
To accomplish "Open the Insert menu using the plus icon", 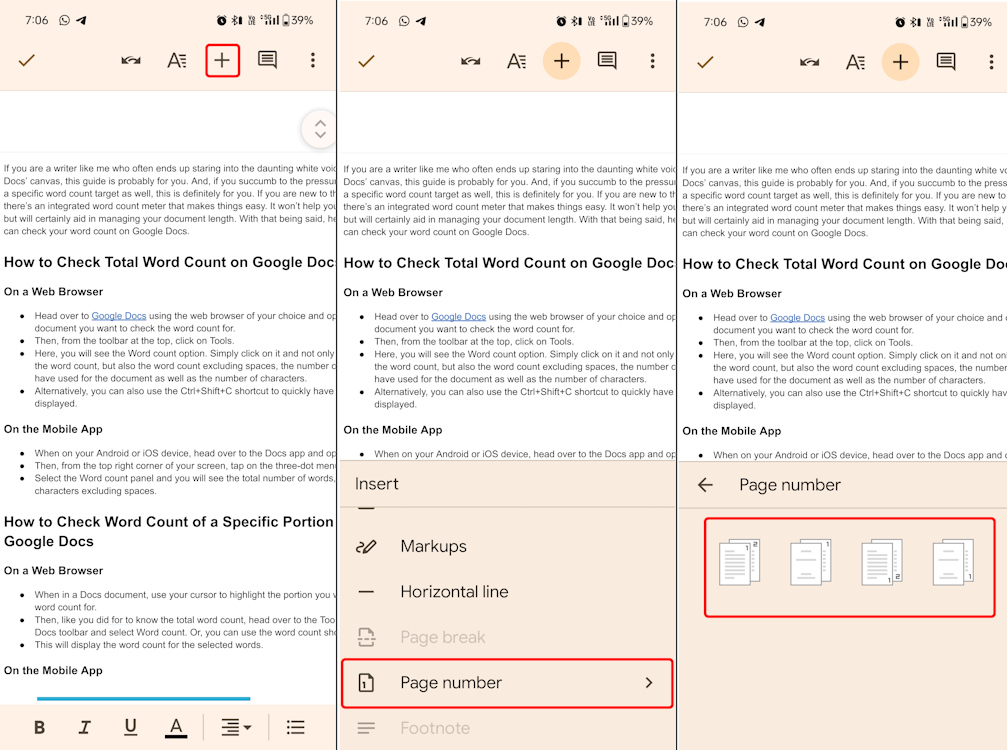I will (x=222, y=60).
